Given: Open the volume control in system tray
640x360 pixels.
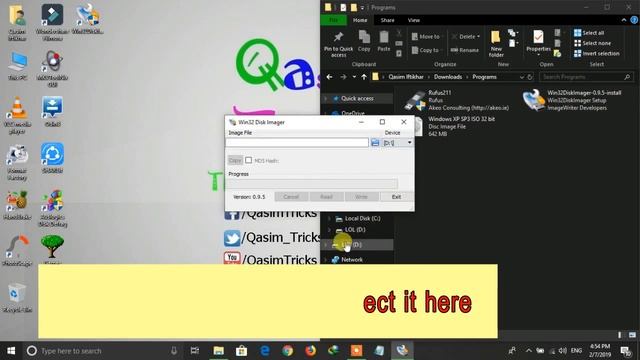Looking at the screenshot, I should click(x=562, y=351).
